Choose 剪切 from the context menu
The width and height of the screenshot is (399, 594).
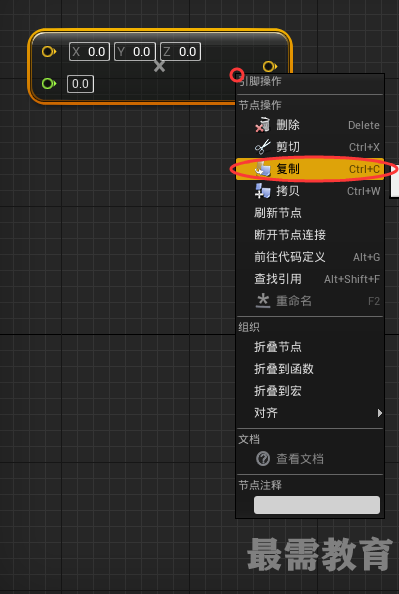click(310, 147)
